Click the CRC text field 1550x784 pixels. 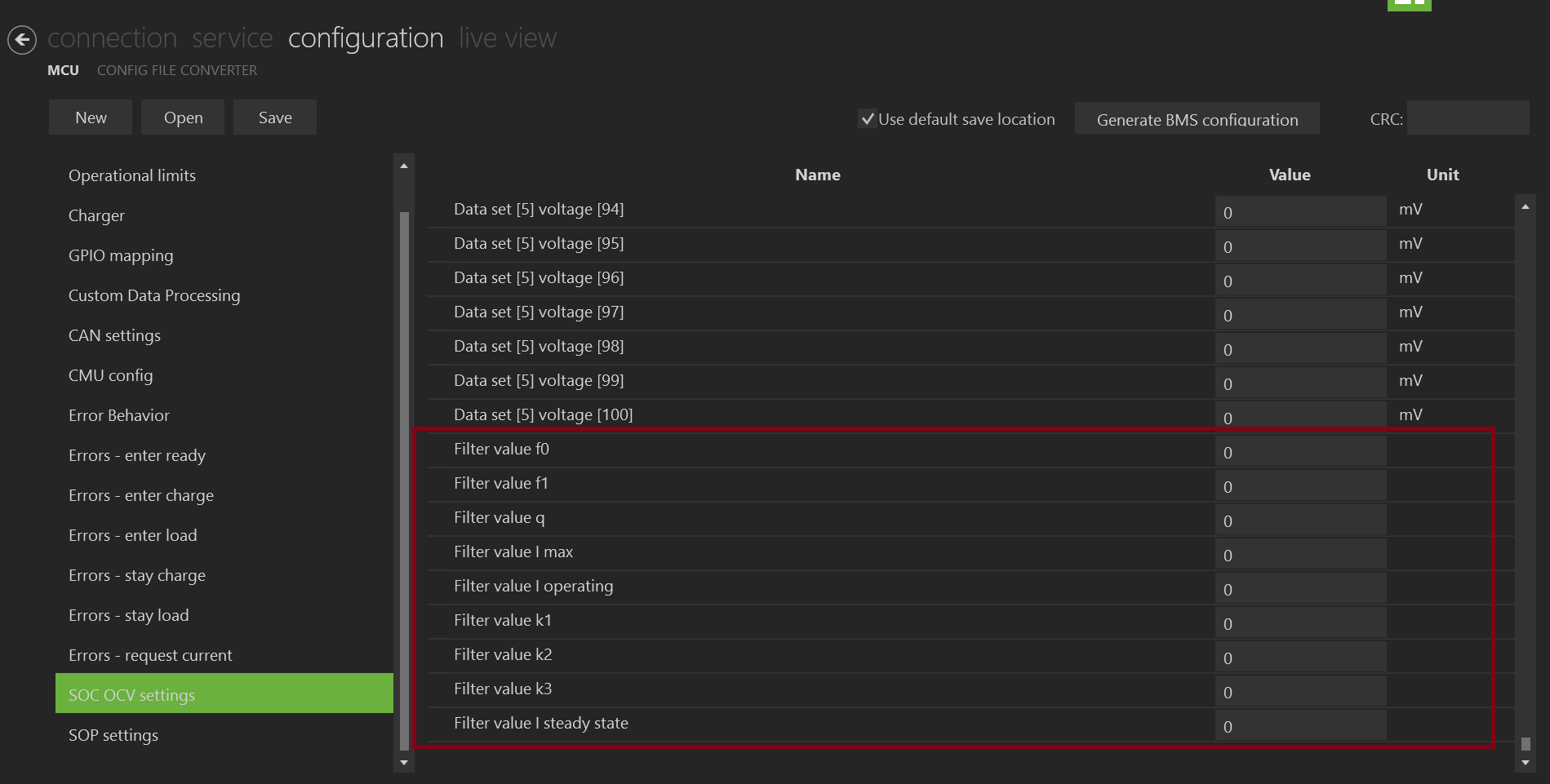click(1467, 118)
